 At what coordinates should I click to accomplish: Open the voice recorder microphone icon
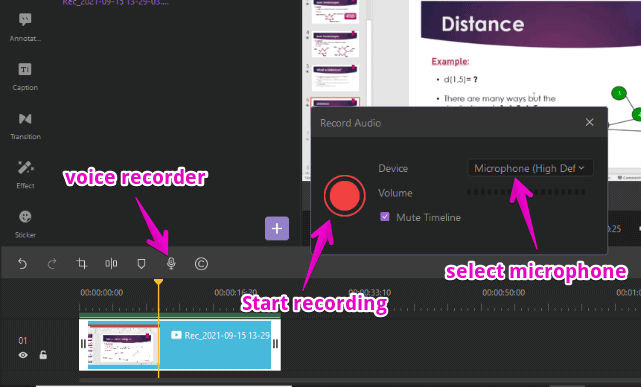click(171, 264)
